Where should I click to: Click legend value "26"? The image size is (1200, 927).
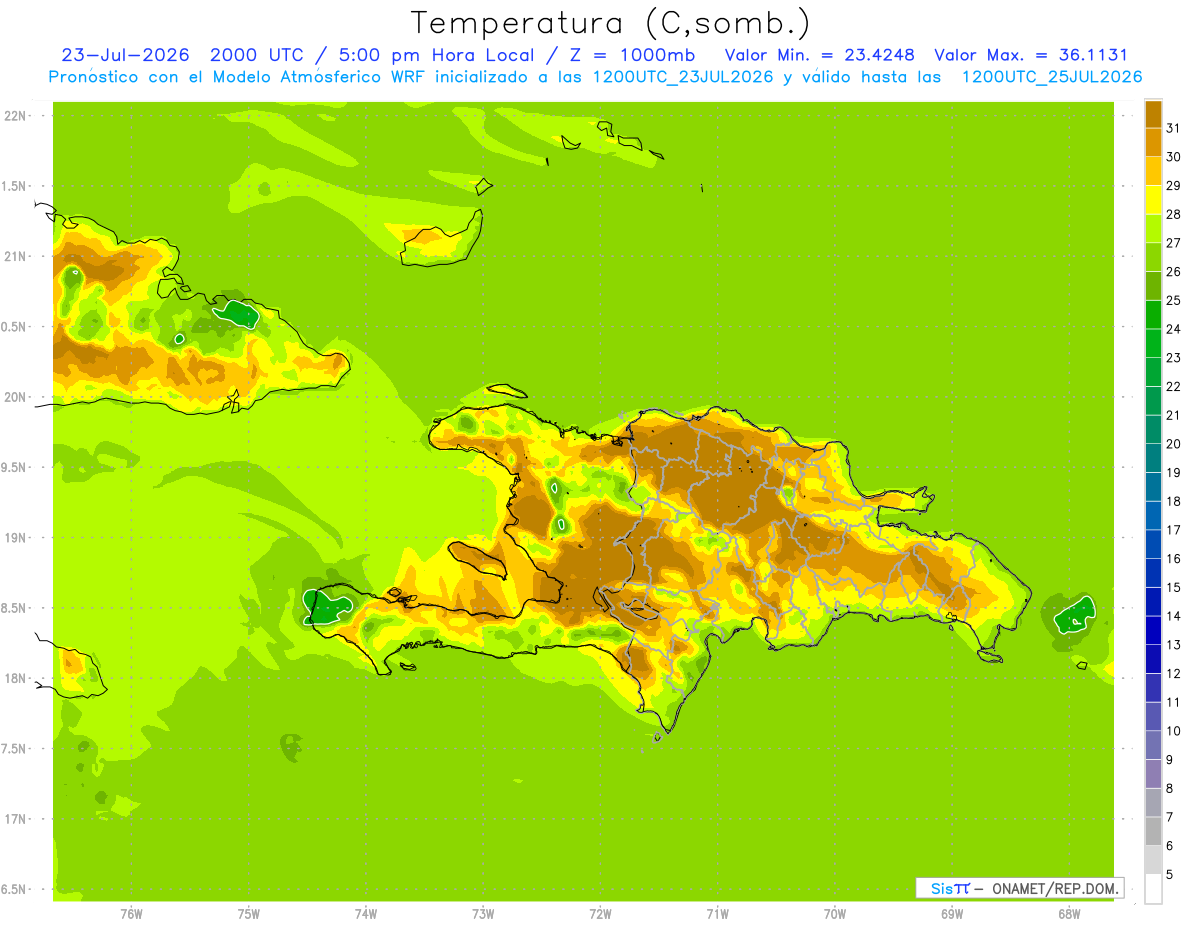[1173, 272]
